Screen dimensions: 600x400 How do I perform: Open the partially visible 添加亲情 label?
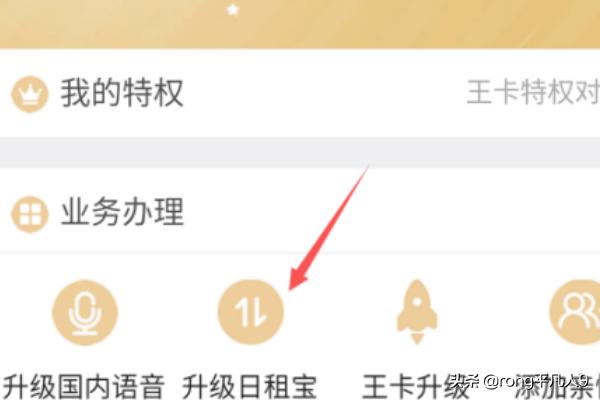point(557,387)
